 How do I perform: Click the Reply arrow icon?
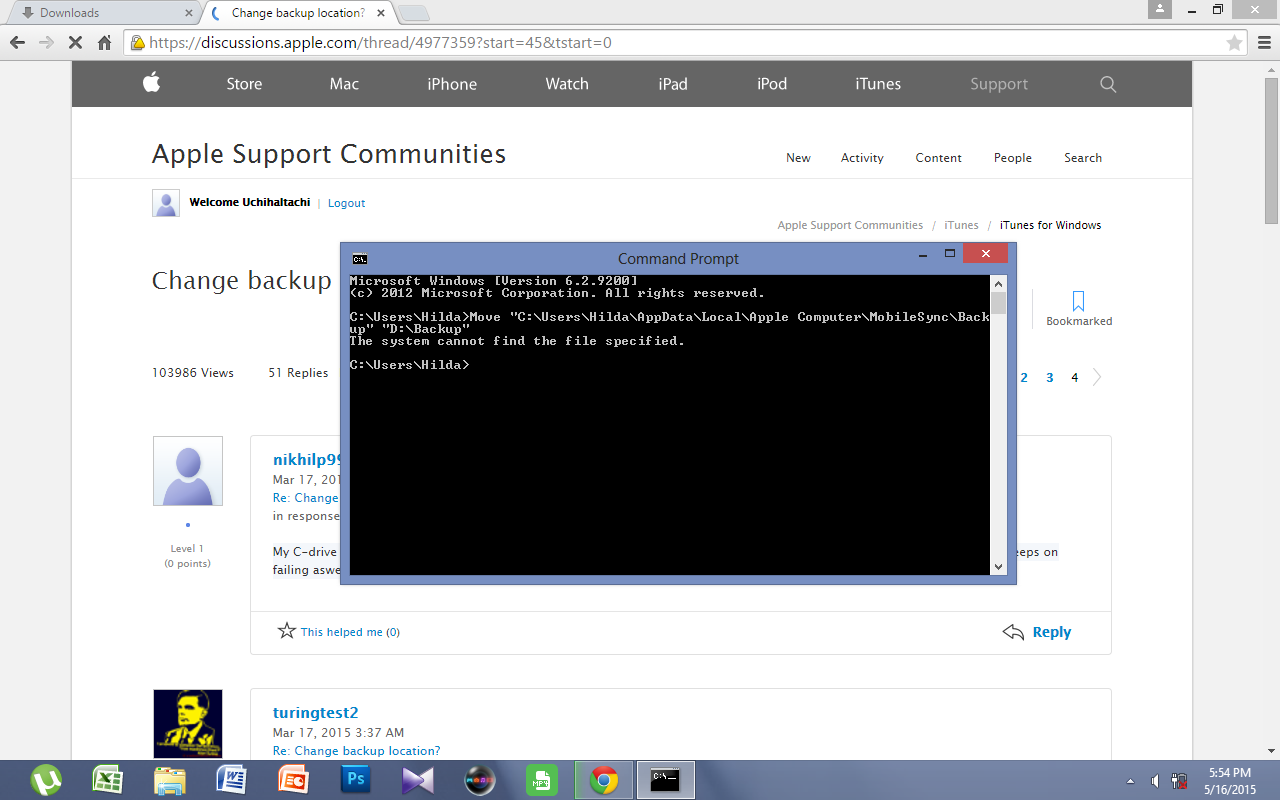1013,632
